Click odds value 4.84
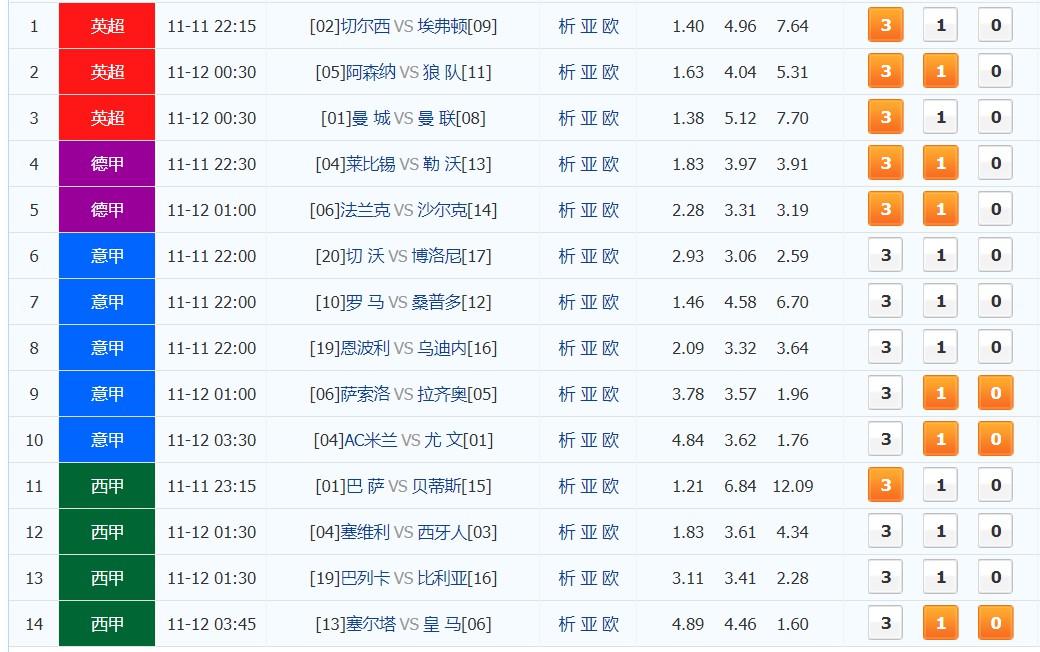Image resolution: width=1040 pixels, height=652 pixels. pos(688,440)
